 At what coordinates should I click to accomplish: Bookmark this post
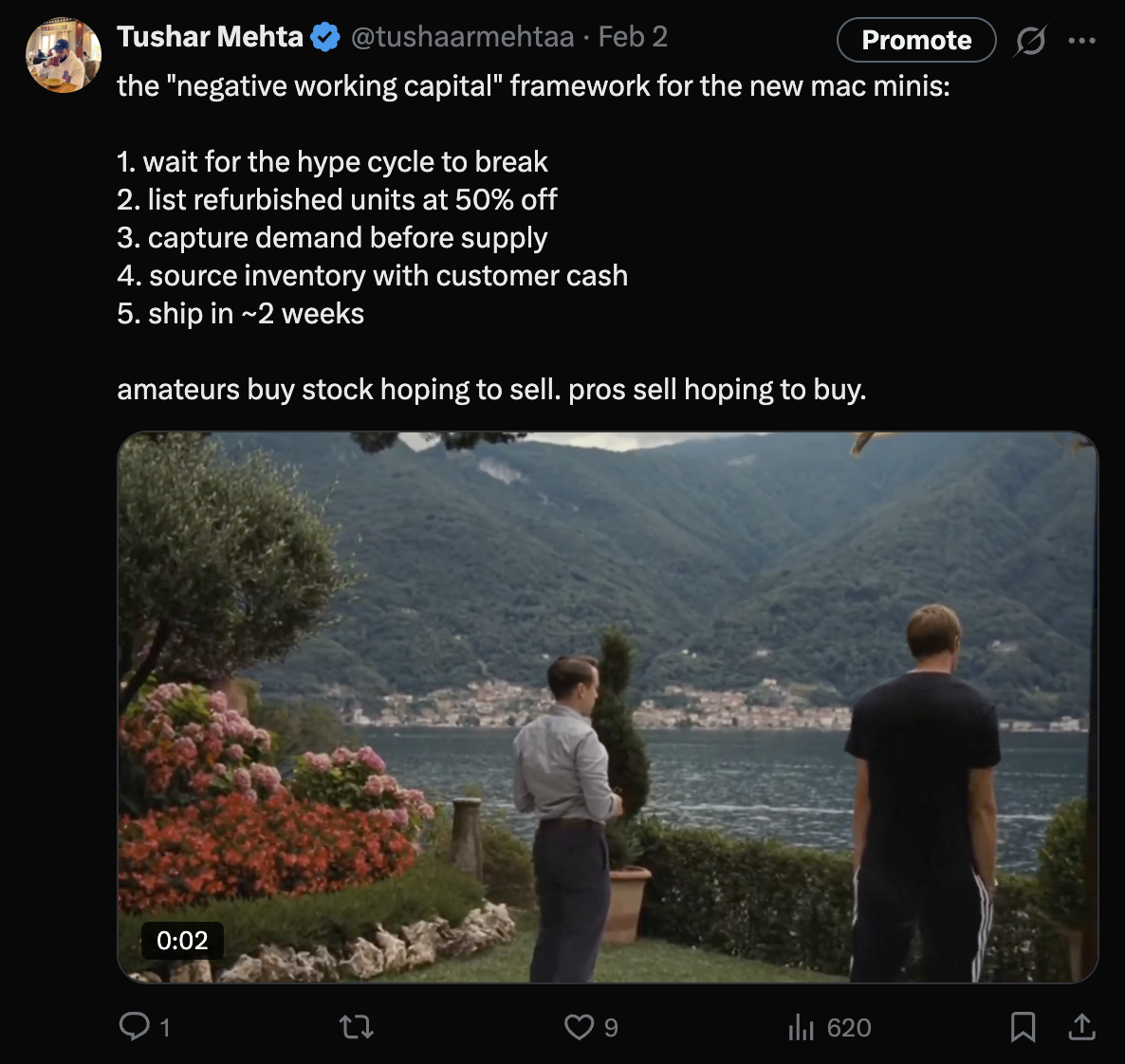tap(1023, 1027)
